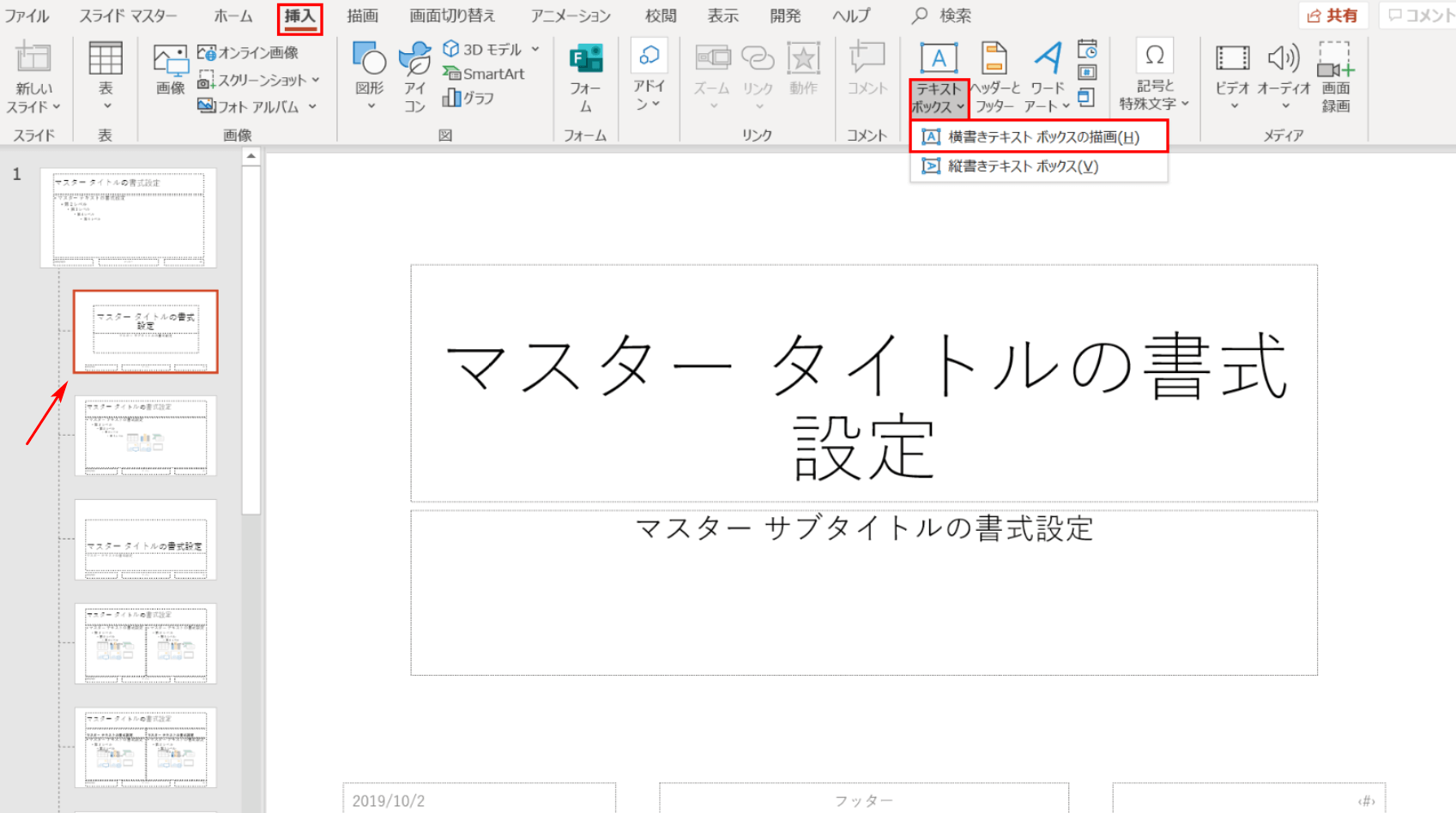Click the Picture (画像) icon

171,61
